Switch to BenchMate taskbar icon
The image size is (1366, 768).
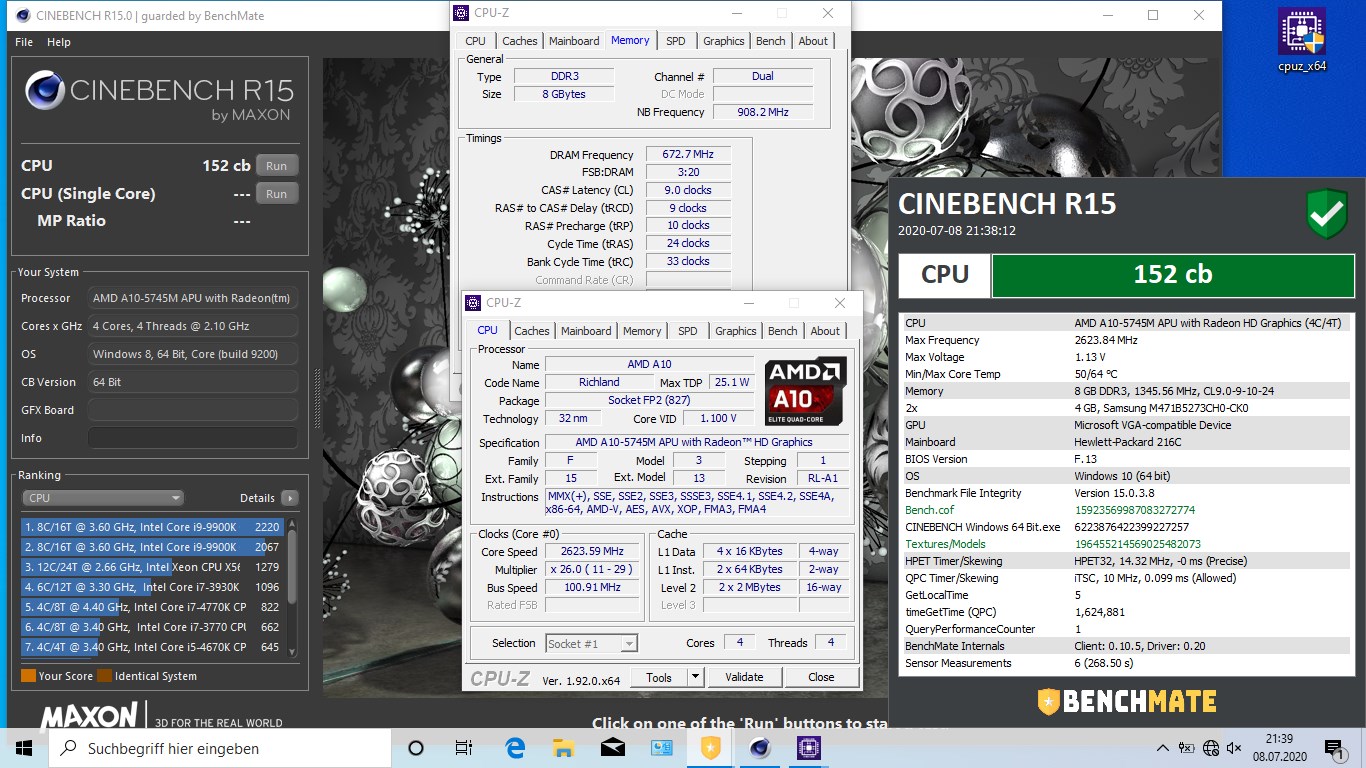coord(710,748)
